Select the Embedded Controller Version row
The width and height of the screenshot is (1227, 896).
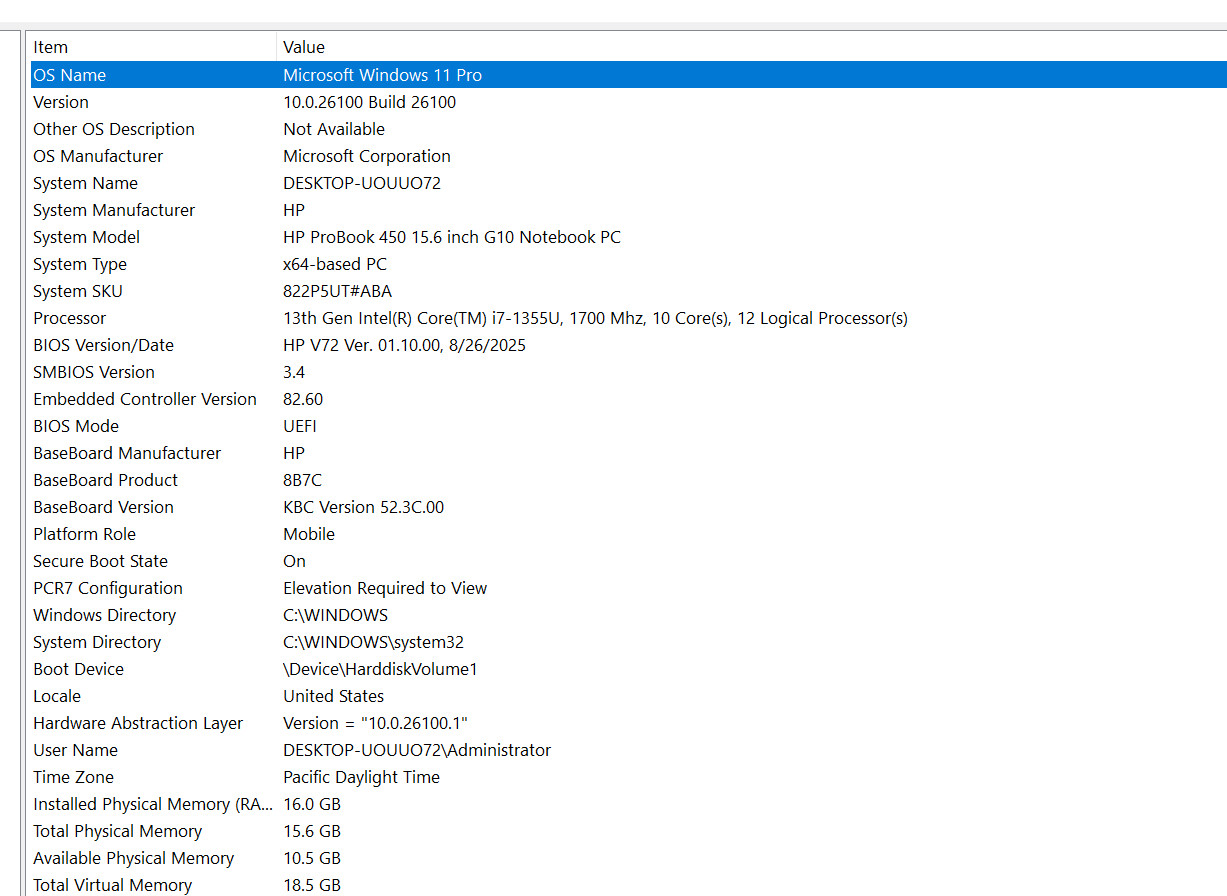(629, 399)
